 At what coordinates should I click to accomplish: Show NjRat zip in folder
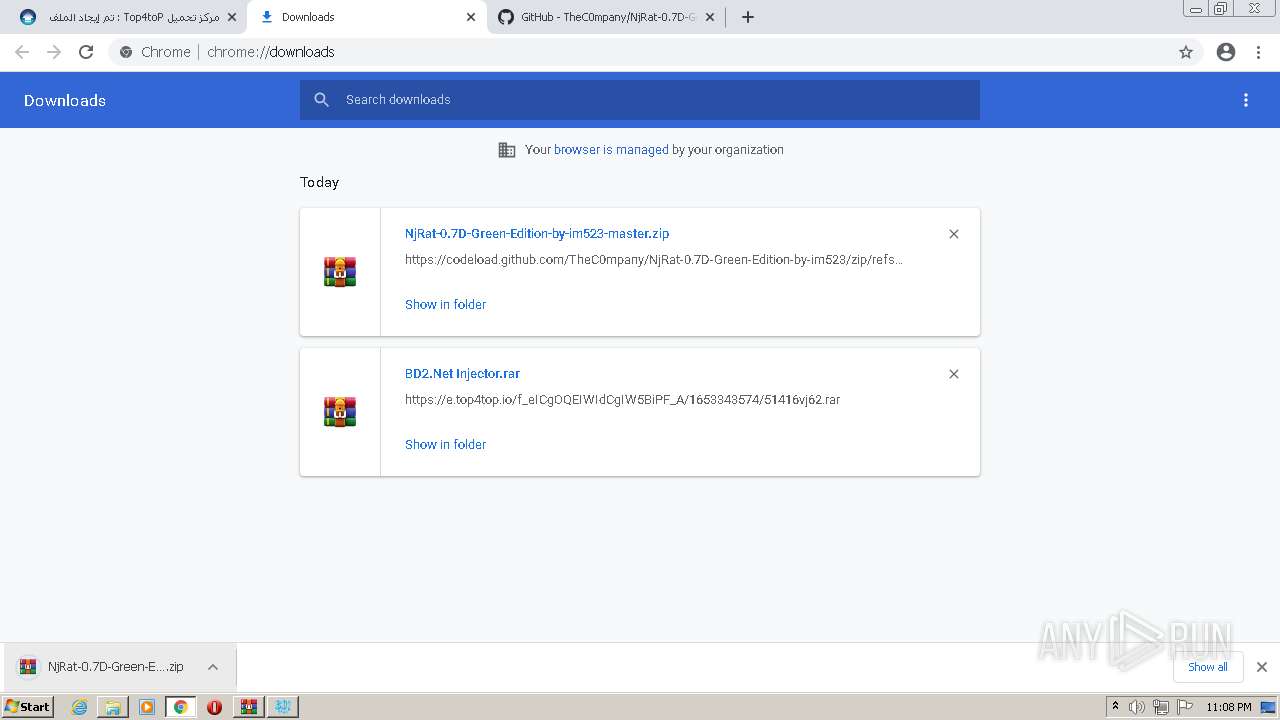pos(445,305)
